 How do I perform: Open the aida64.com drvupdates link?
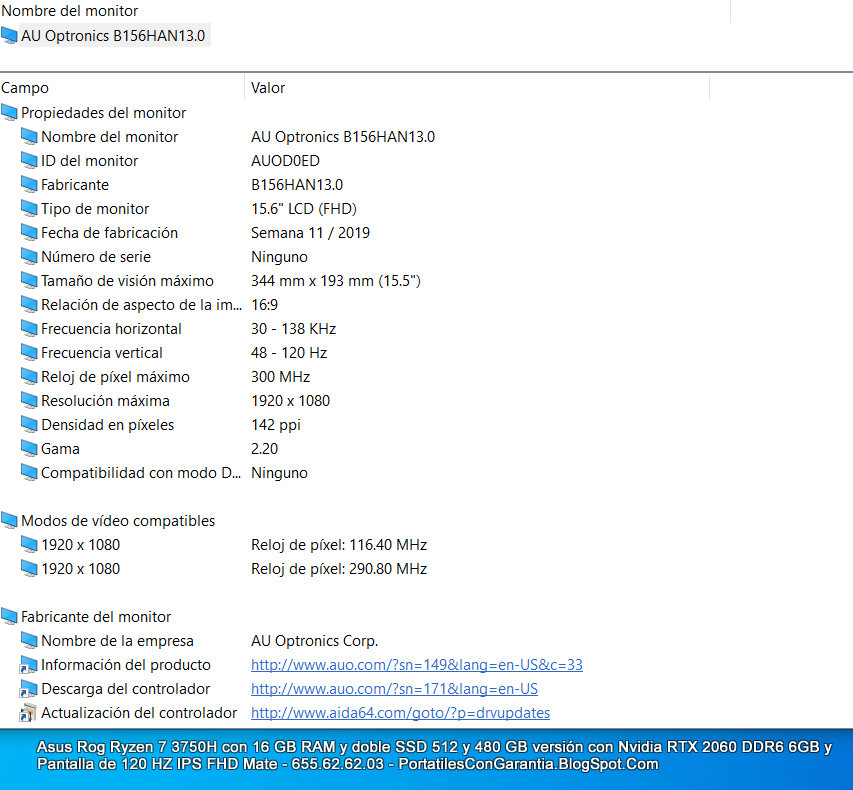coord(400,713)
